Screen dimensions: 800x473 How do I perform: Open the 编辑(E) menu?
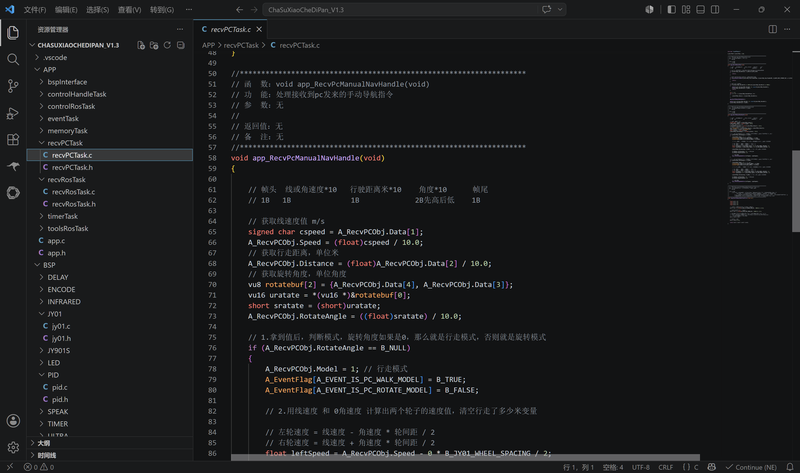pyautogui.click(x=66, y=10)
